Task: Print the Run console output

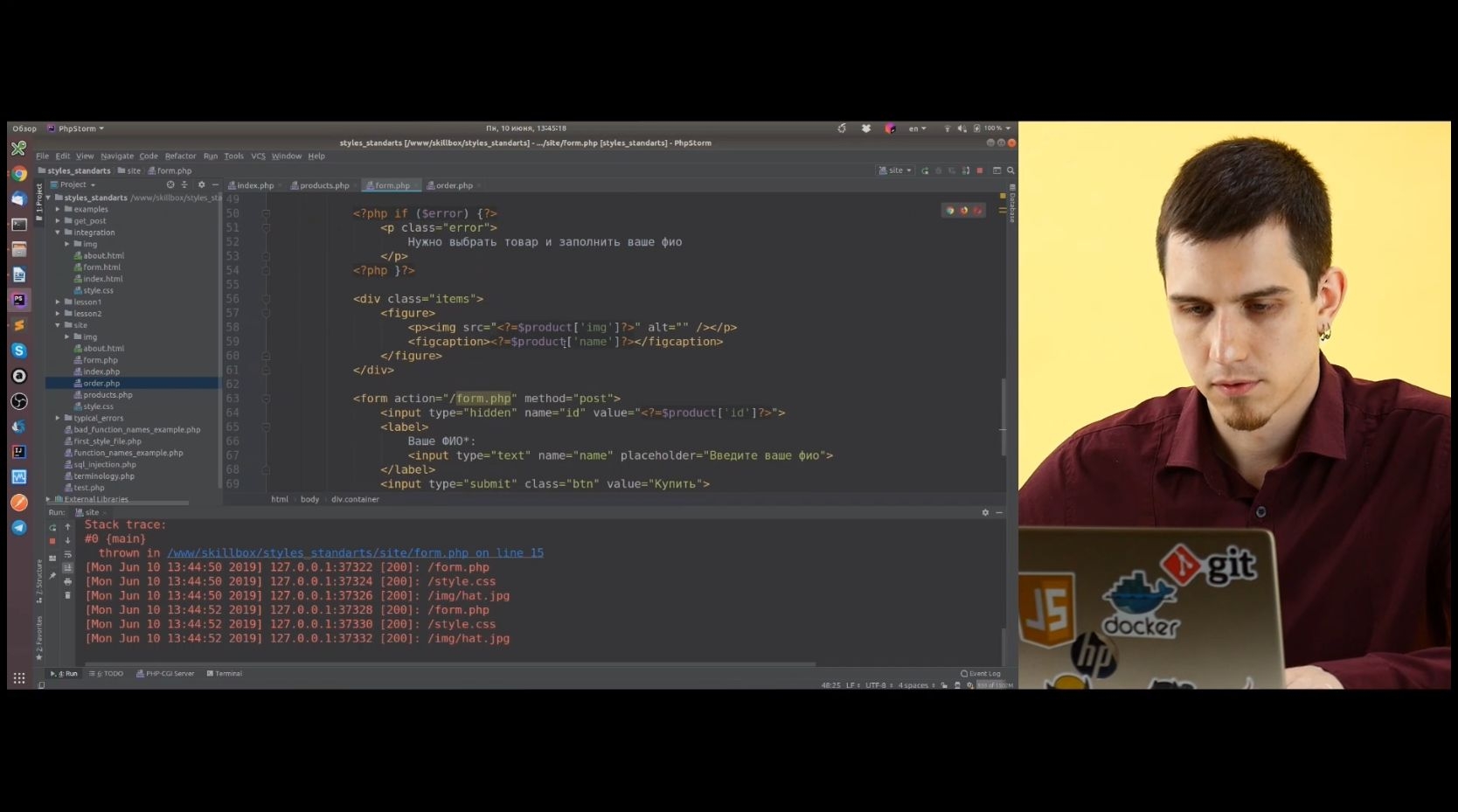Action: pyautogui.click(x=67, y=582)
